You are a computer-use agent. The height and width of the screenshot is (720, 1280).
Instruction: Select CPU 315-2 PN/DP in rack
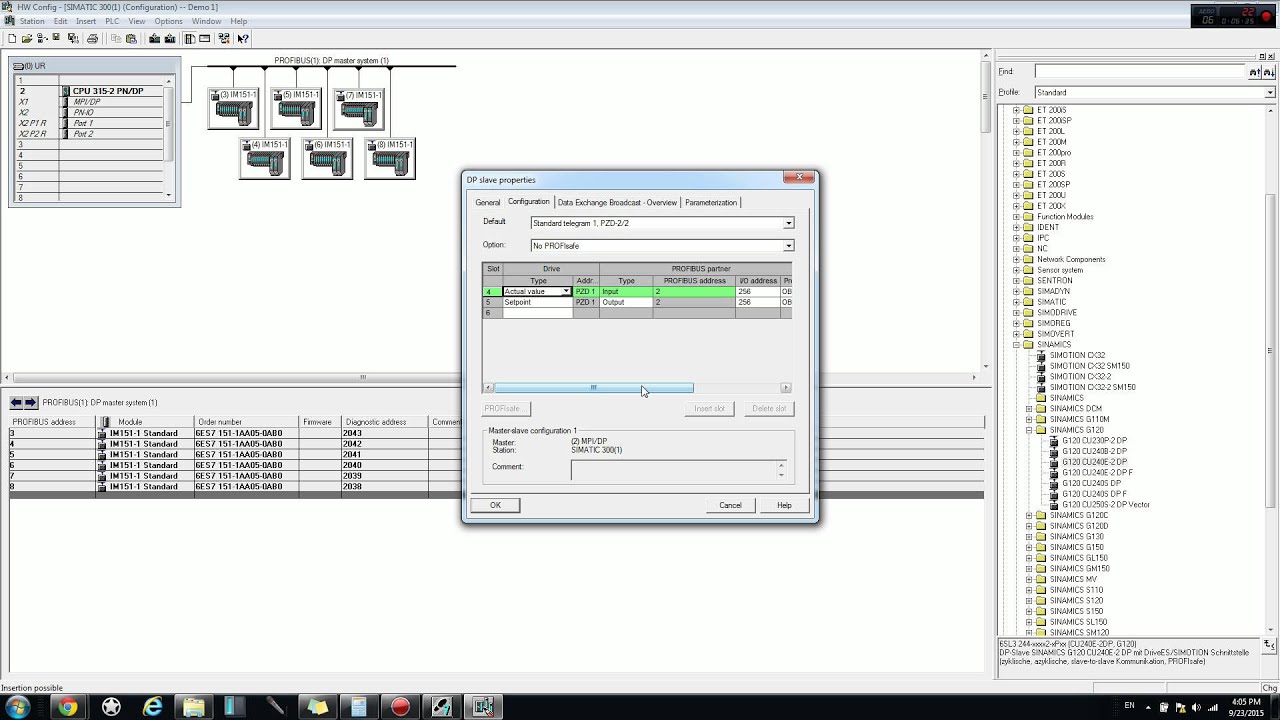click(108, 91)
